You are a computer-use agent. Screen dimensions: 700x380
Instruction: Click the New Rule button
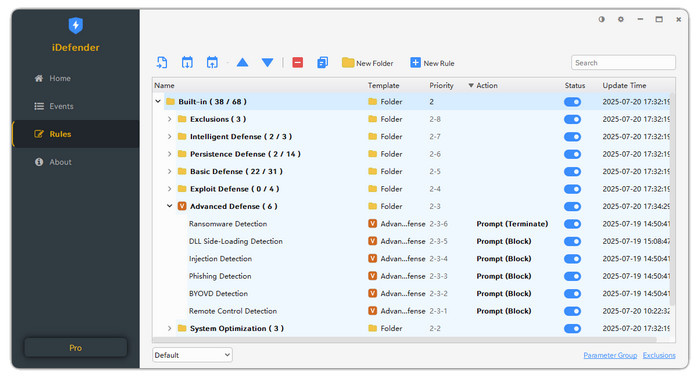pyautogui.click(x=432, y=63)
